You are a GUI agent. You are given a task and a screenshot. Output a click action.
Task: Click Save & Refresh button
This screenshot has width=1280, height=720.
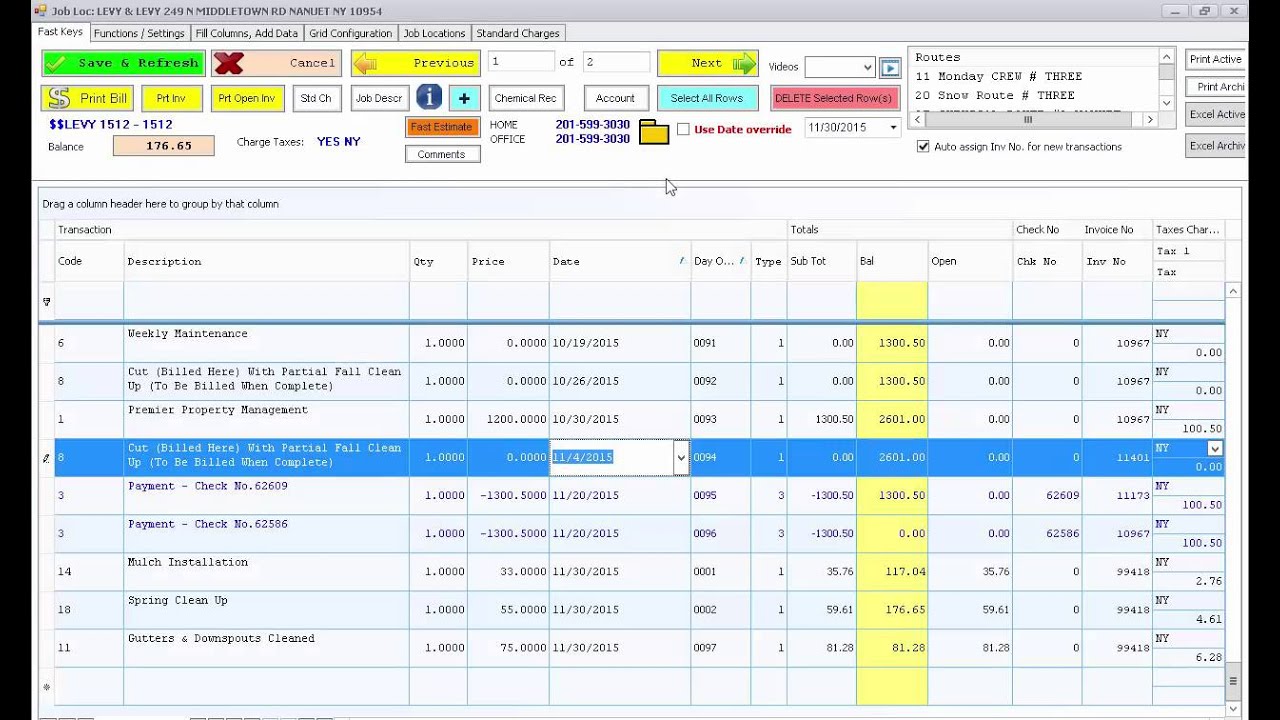click(123, 63)
